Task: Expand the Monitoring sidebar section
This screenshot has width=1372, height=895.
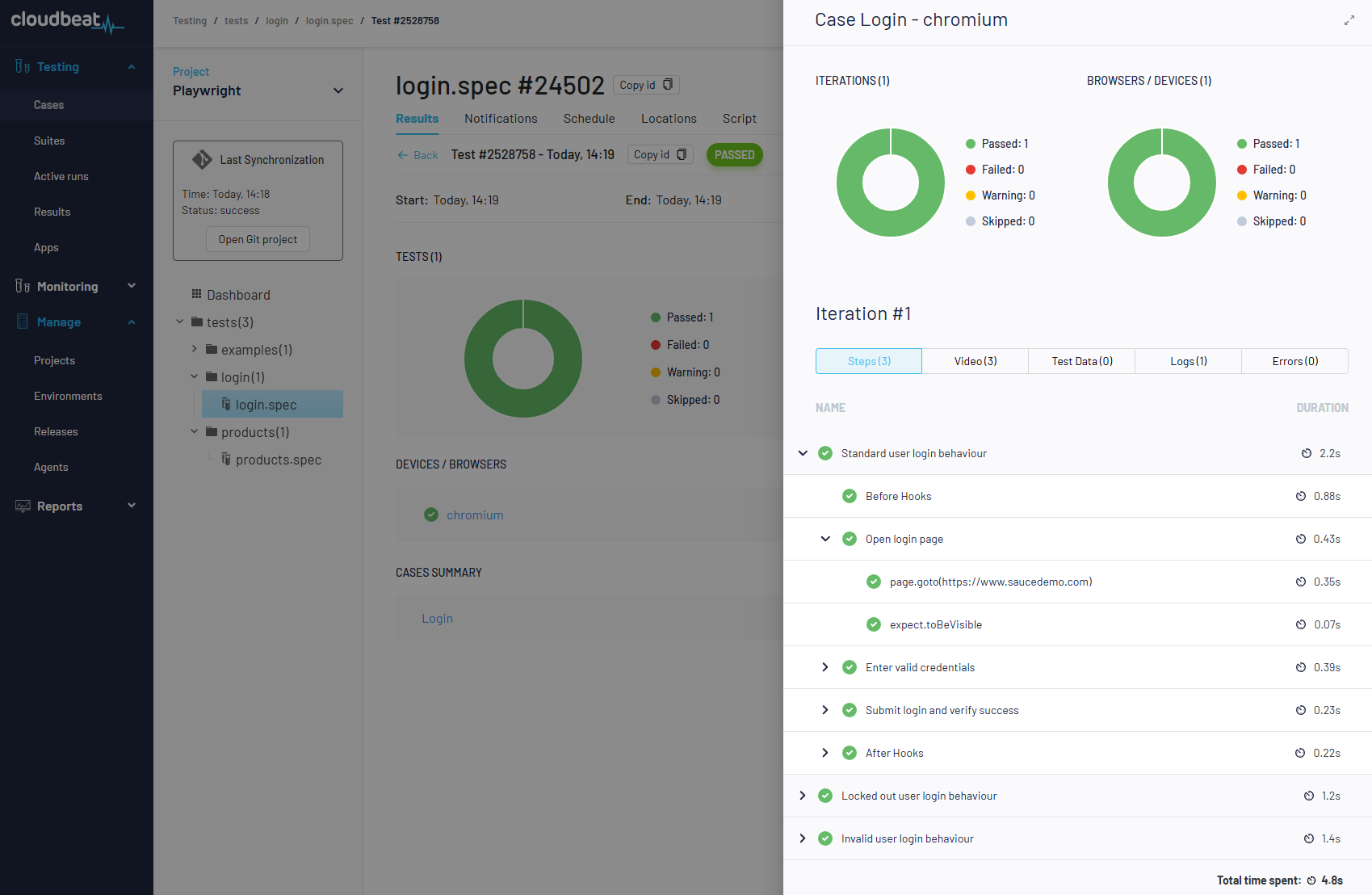Action: (x=132, y=286)
